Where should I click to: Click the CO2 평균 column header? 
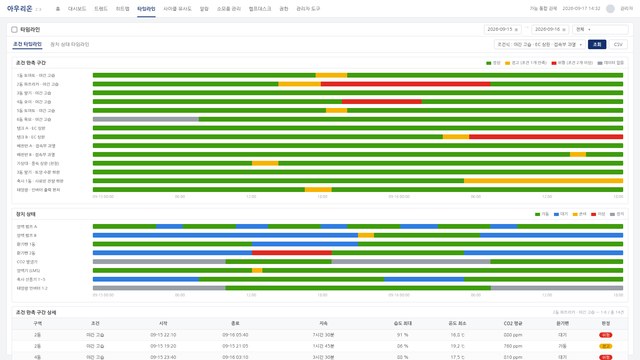(513, 323)
